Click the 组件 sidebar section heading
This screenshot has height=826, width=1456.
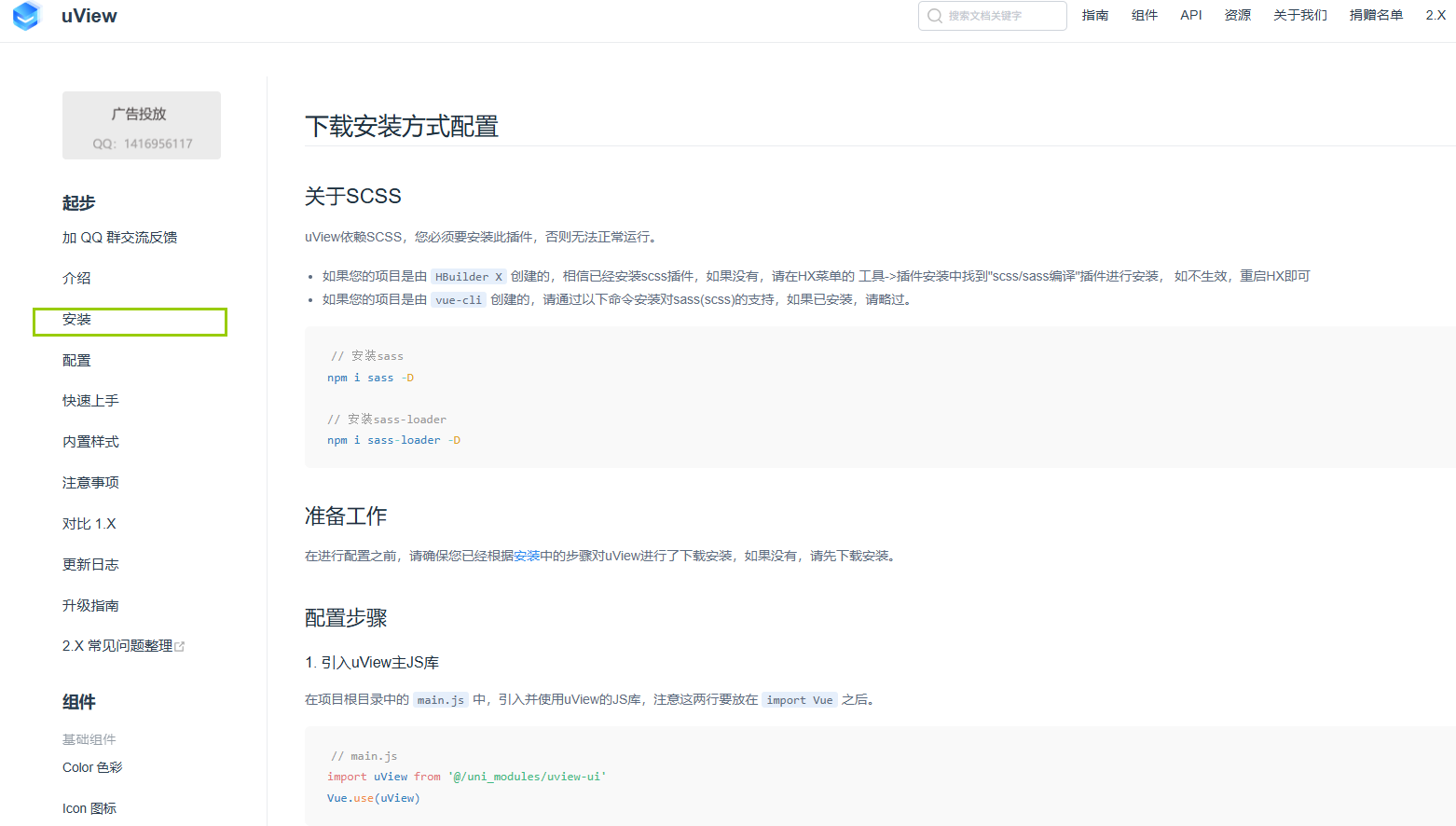point(78,701)
